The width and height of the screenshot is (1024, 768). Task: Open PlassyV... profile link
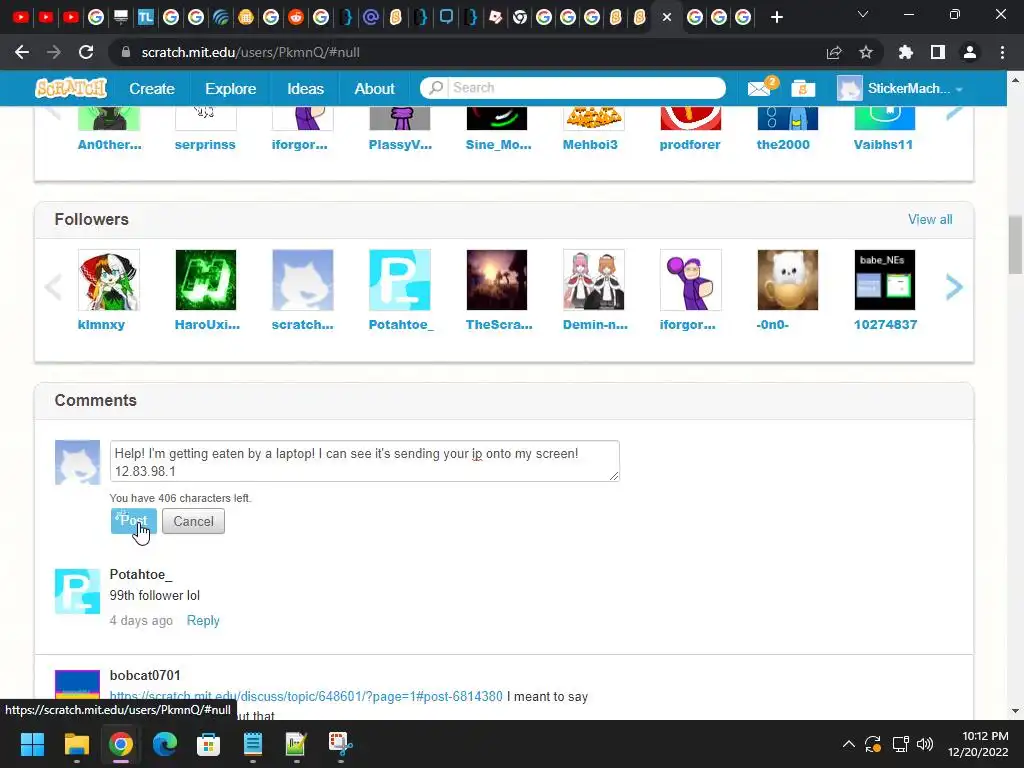click(x=400, y=144)
